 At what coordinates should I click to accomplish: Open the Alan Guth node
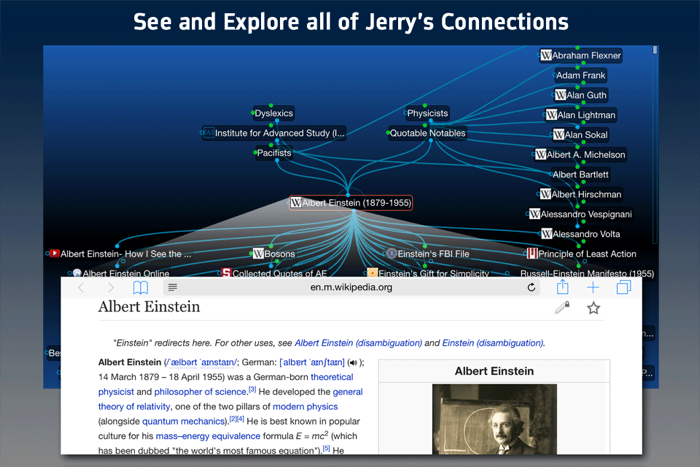[x=581, y=95]
